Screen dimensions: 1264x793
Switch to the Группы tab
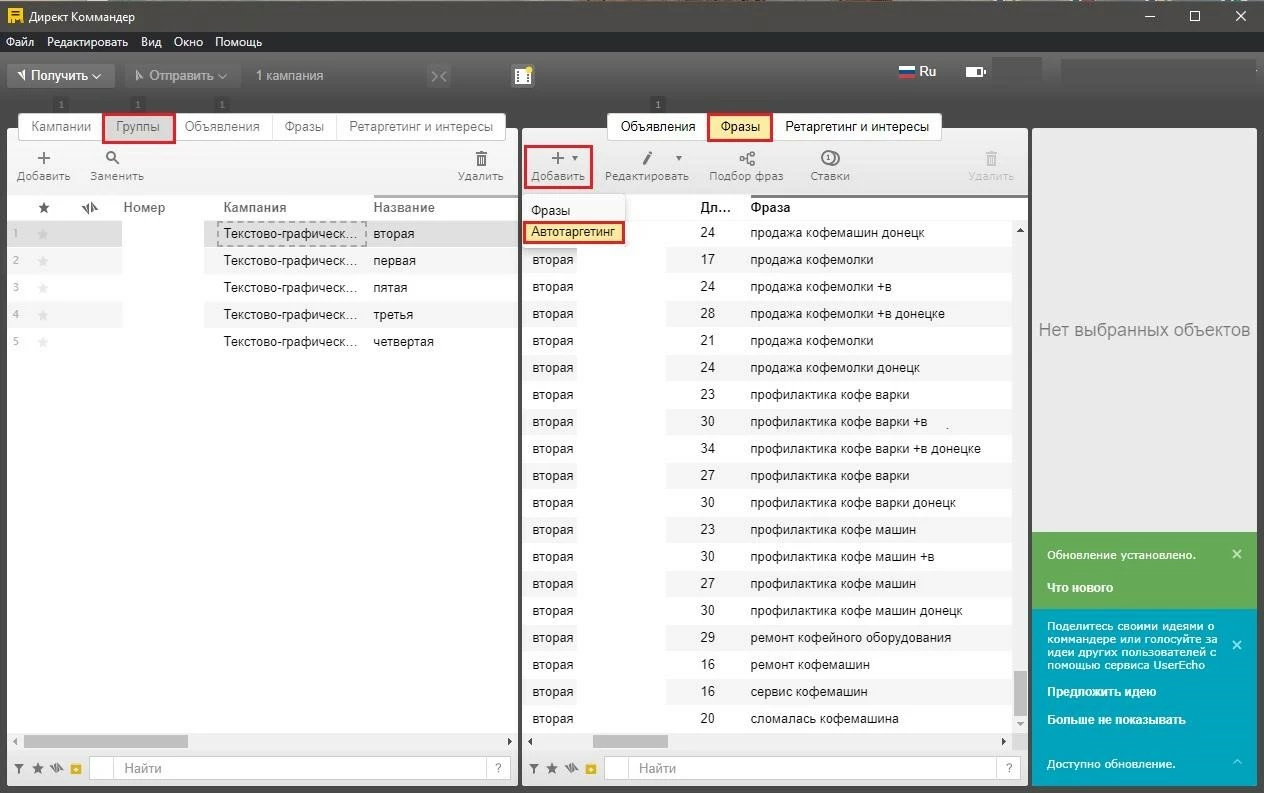point(138,127)
